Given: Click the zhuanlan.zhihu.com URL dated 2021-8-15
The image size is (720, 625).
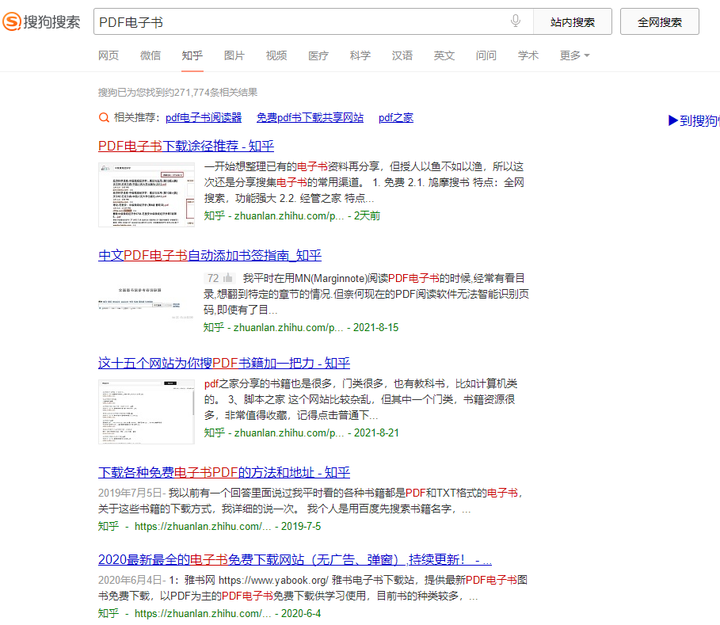Looking at the screenshot, I should (x=288, y=327).
